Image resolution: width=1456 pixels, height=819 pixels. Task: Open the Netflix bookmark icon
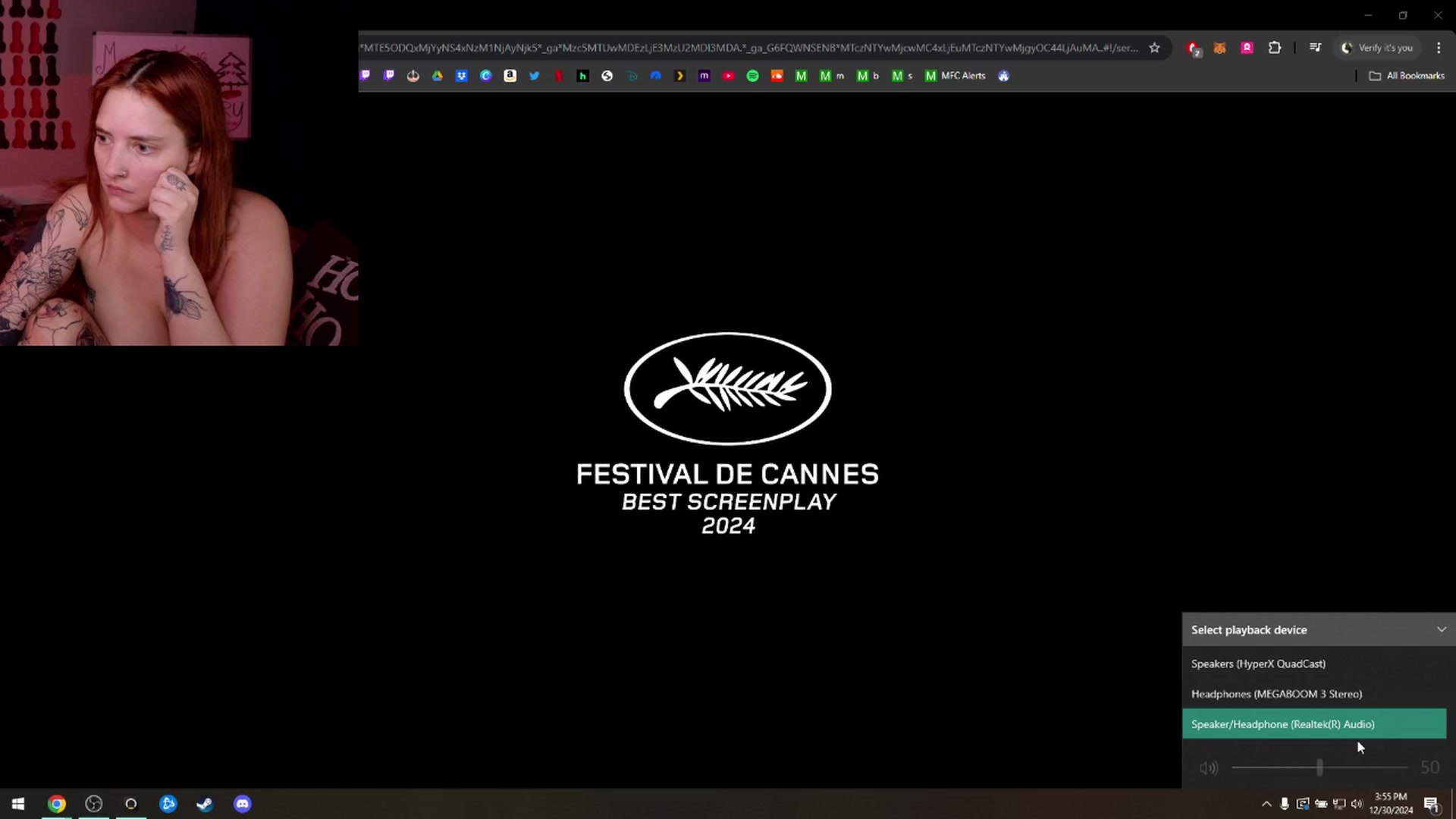click(x=559, y=76)
